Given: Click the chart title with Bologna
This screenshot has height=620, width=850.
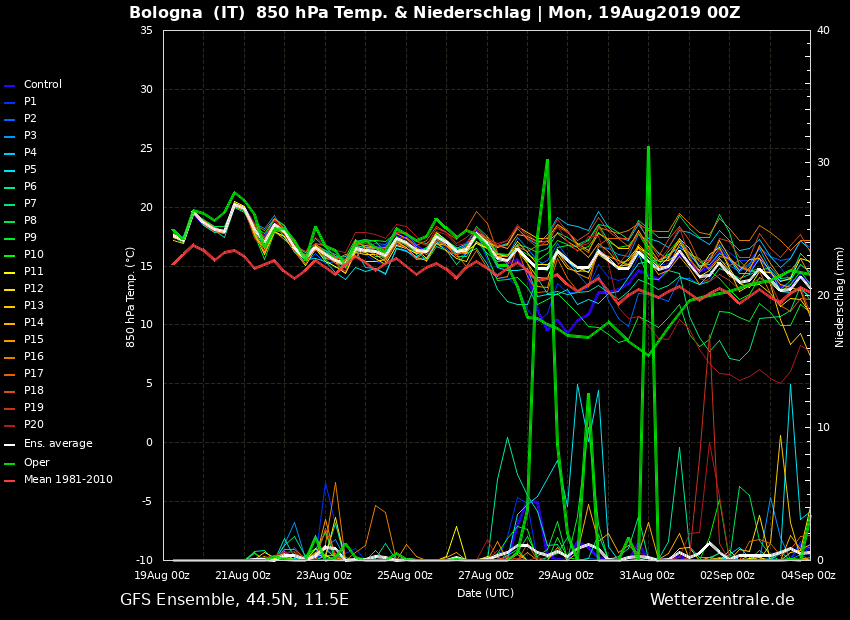Looking at the screenshot, I should [x=434, y=13].
